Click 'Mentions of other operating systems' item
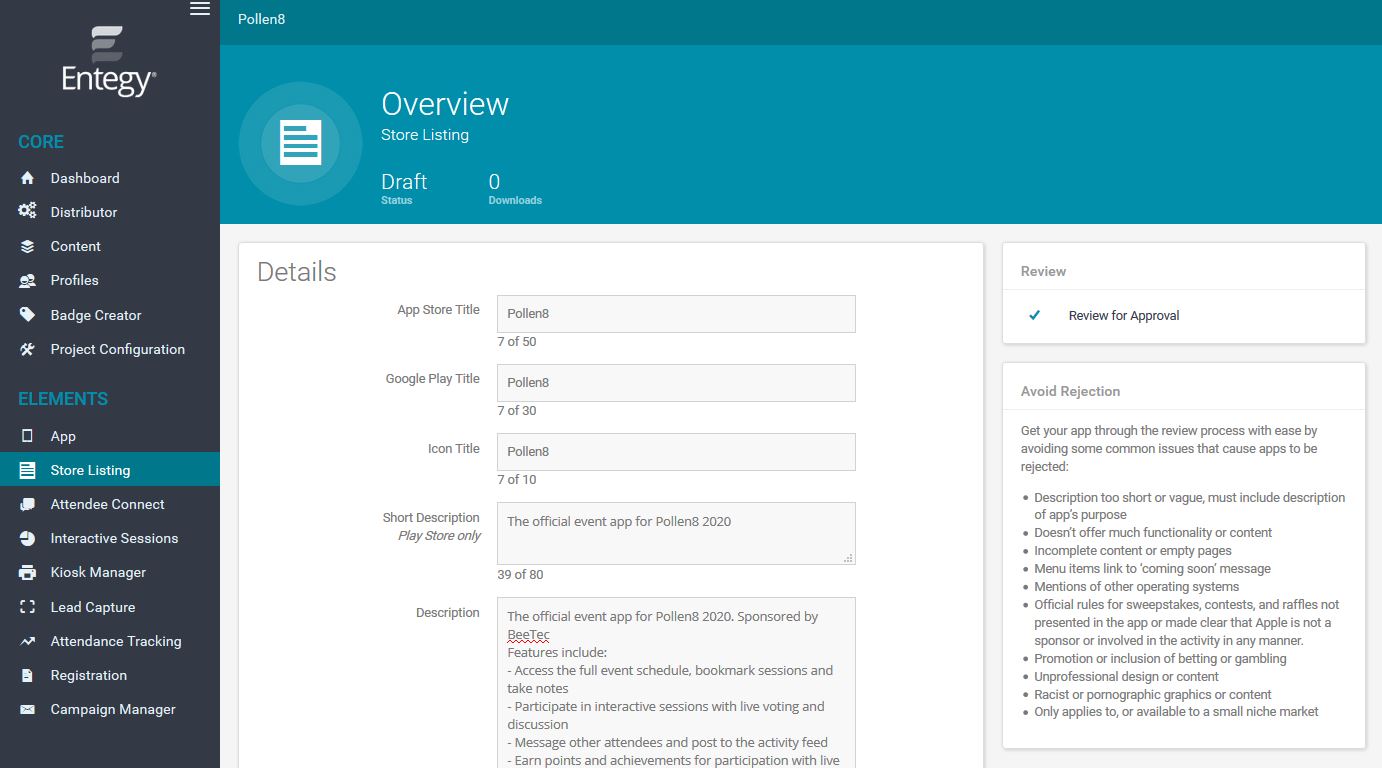 click(x=1136, y=587)
